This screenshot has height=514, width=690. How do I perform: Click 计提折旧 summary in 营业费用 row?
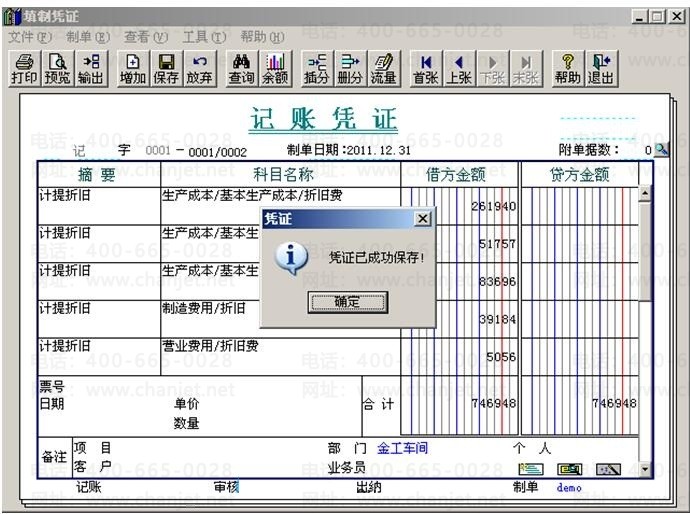coord(65,346)
